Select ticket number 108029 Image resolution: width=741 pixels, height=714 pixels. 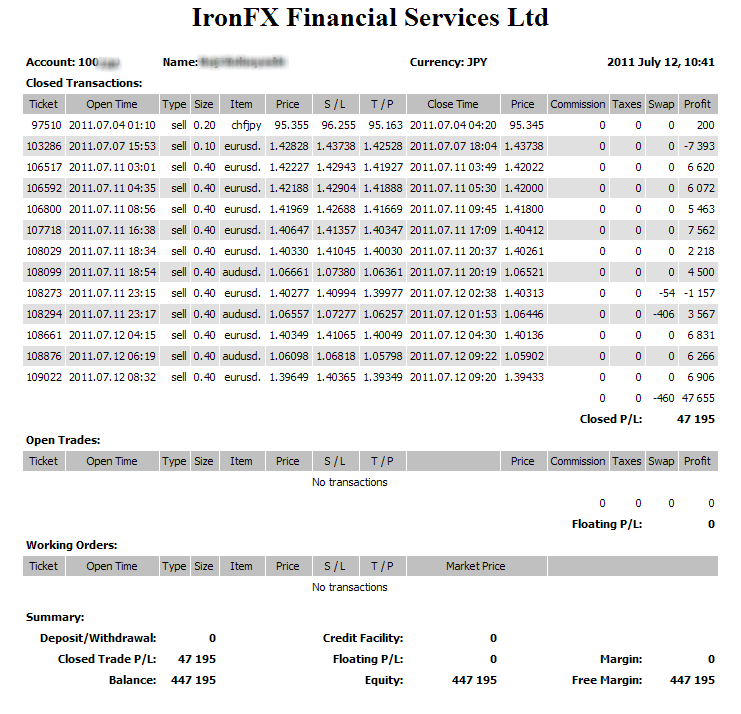[x=44, y=251]
